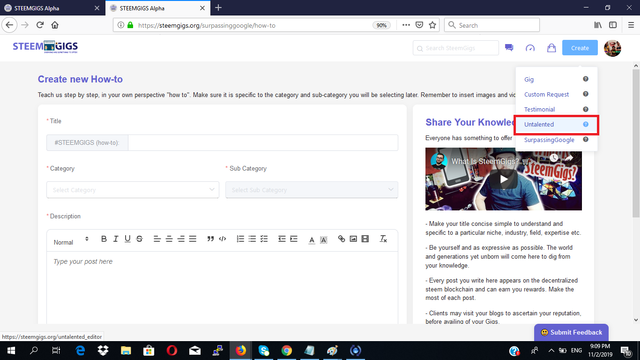Viewport: 640px width, 360px height.
Task: Increase indent in editor
Action: point(293,239)
